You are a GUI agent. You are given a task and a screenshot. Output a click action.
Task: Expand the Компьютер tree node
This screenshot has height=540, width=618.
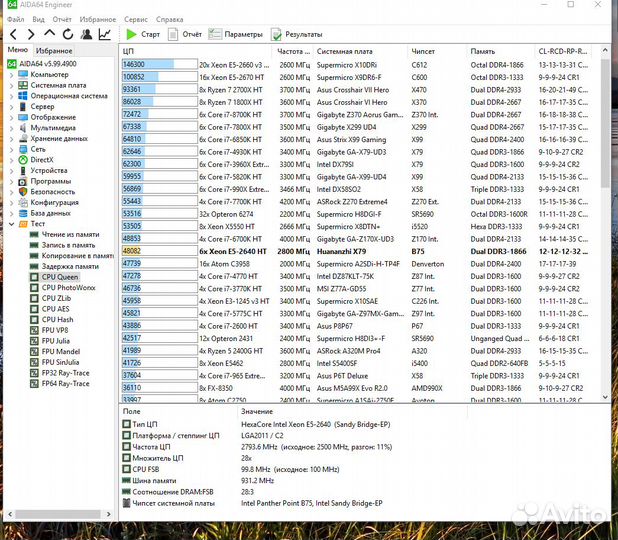point(12,74)
